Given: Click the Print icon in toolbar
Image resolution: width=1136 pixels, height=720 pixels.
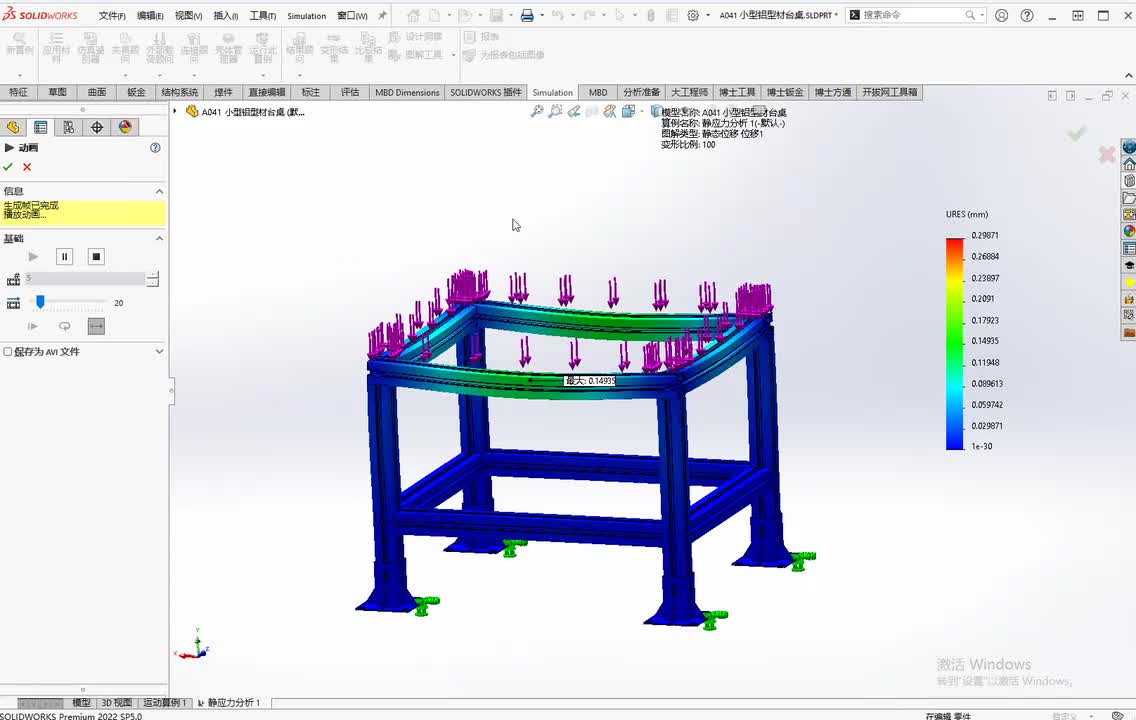Looking at the screenshot, I should [527, 15].
